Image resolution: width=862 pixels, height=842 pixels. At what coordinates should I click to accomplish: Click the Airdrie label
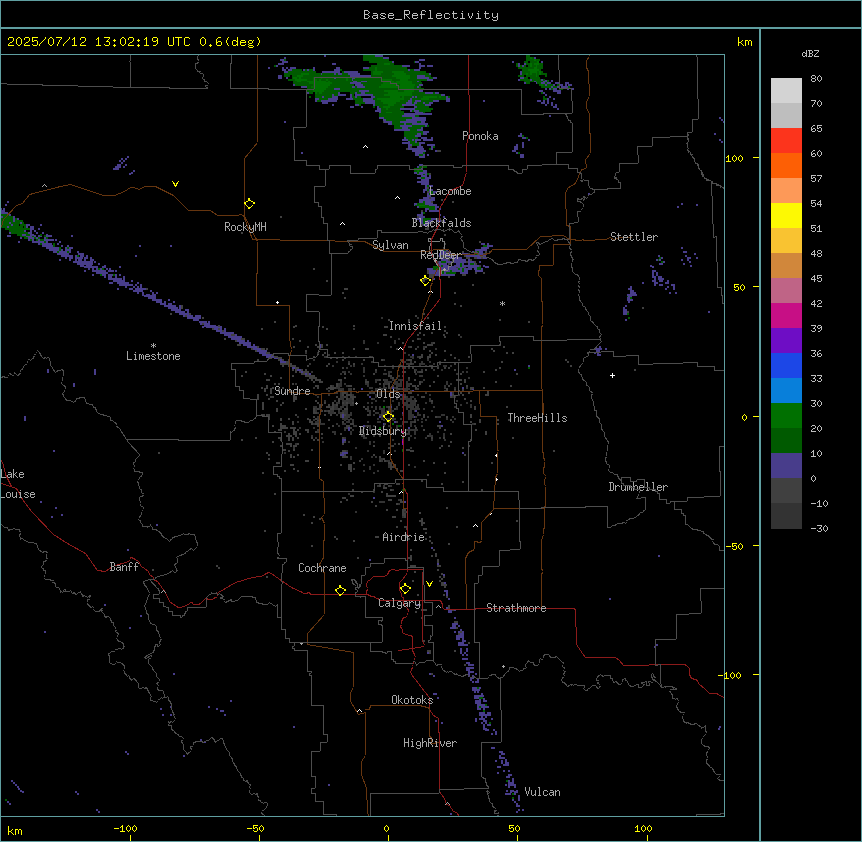tap(404, 537)
